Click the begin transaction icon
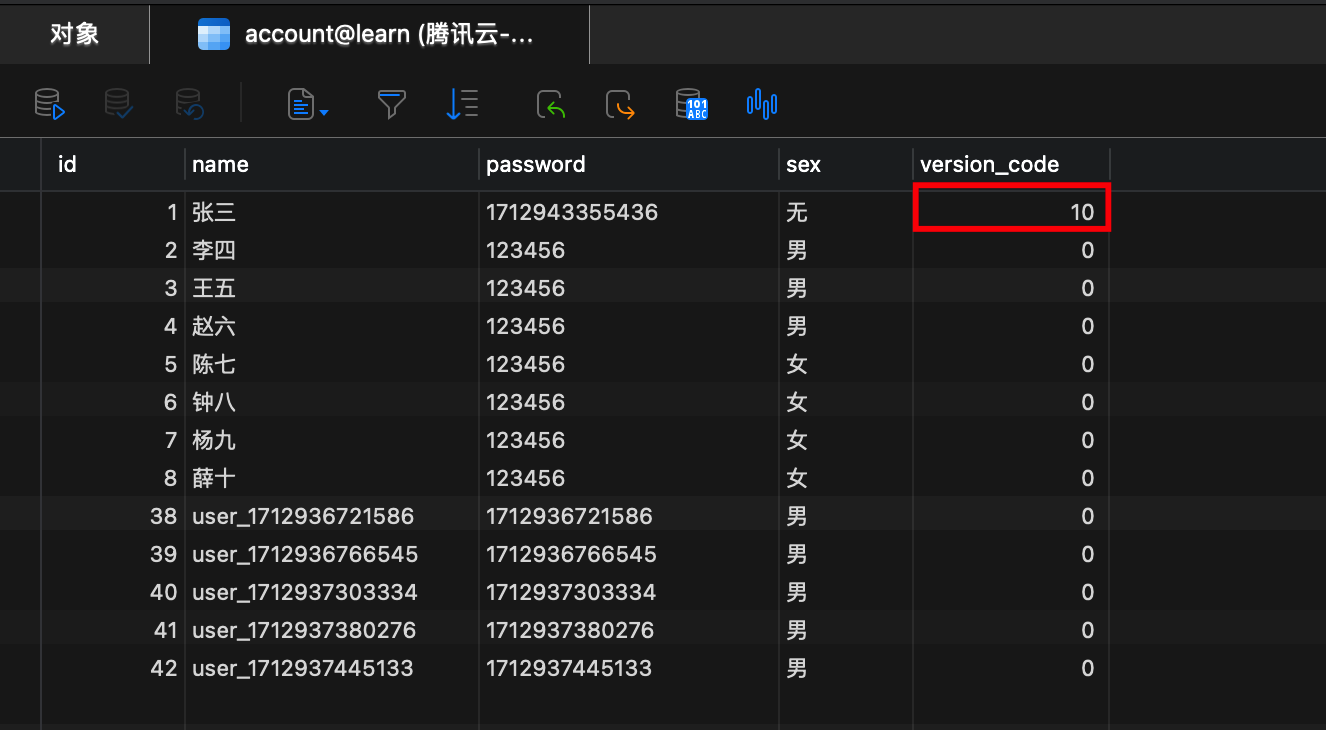Image resolution: width=1326 pixels, height=730 pixels. [50, 103]
